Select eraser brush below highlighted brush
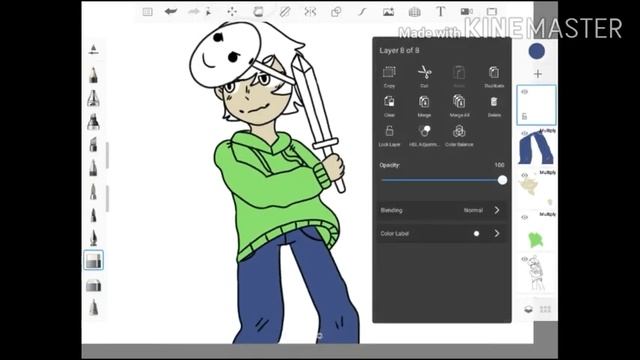The height and width of the screenshot is (360, 640). pos(93,285)
